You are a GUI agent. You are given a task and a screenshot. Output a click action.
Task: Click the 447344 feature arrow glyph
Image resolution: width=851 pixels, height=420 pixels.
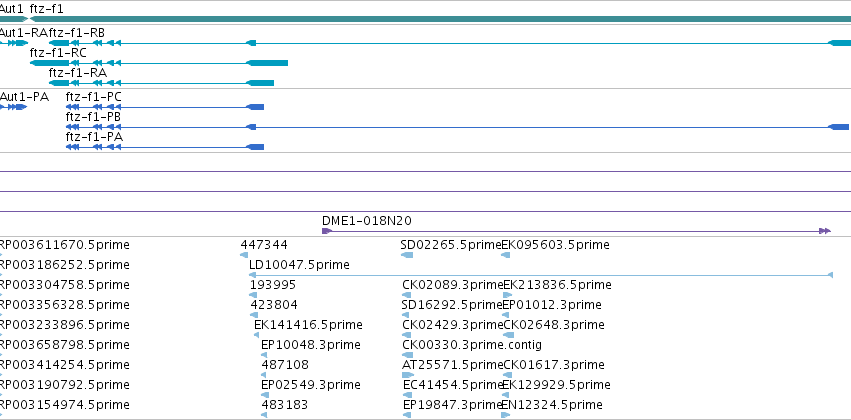coord(244,255)
